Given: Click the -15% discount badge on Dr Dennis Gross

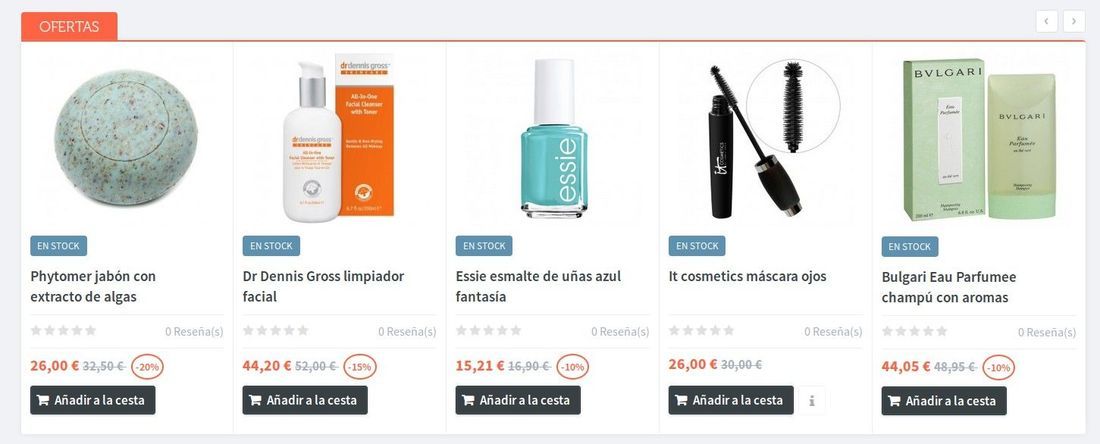Looking at the screenshot, I should (360, 367).
